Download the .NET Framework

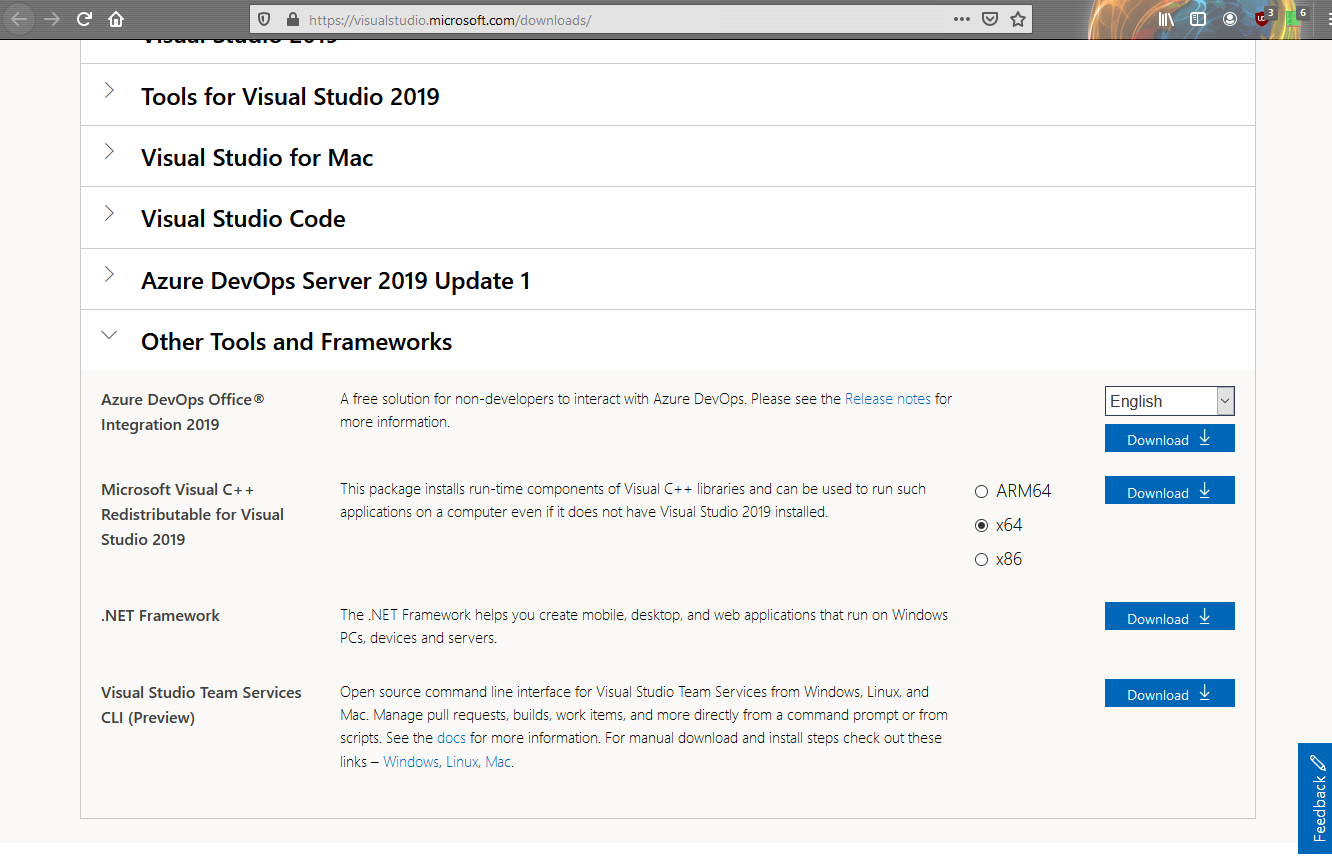[1170, 616]
